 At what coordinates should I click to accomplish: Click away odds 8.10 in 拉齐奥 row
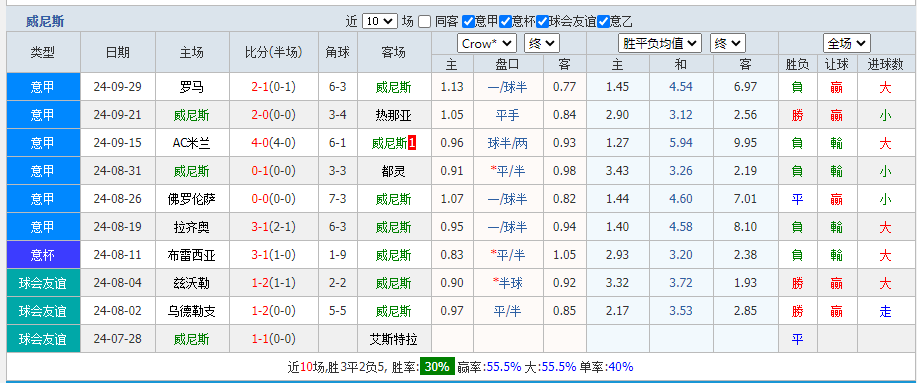tap(745, 227)
